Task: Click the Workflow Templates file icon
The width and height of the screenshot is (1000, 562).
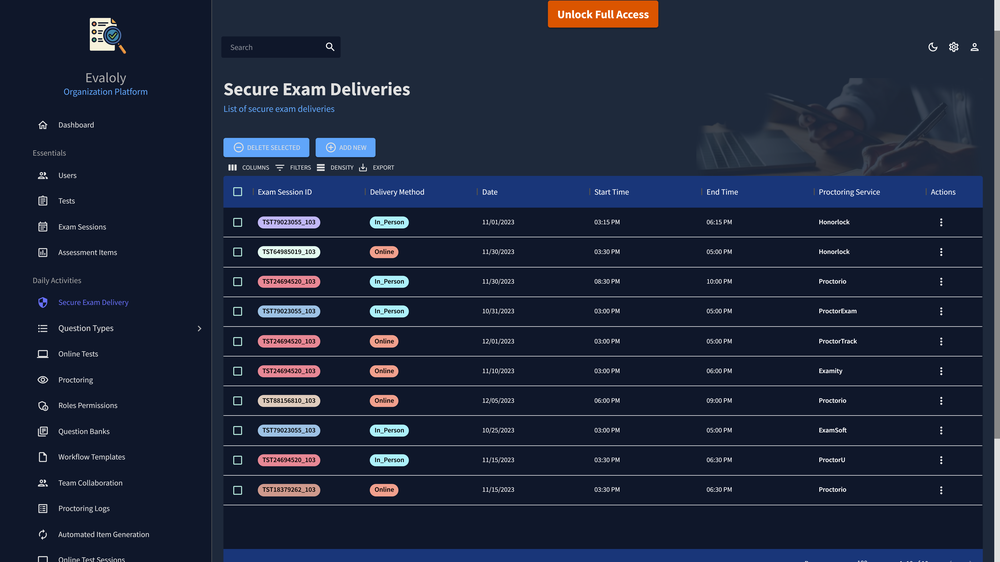Action: (x=43, y=457)
